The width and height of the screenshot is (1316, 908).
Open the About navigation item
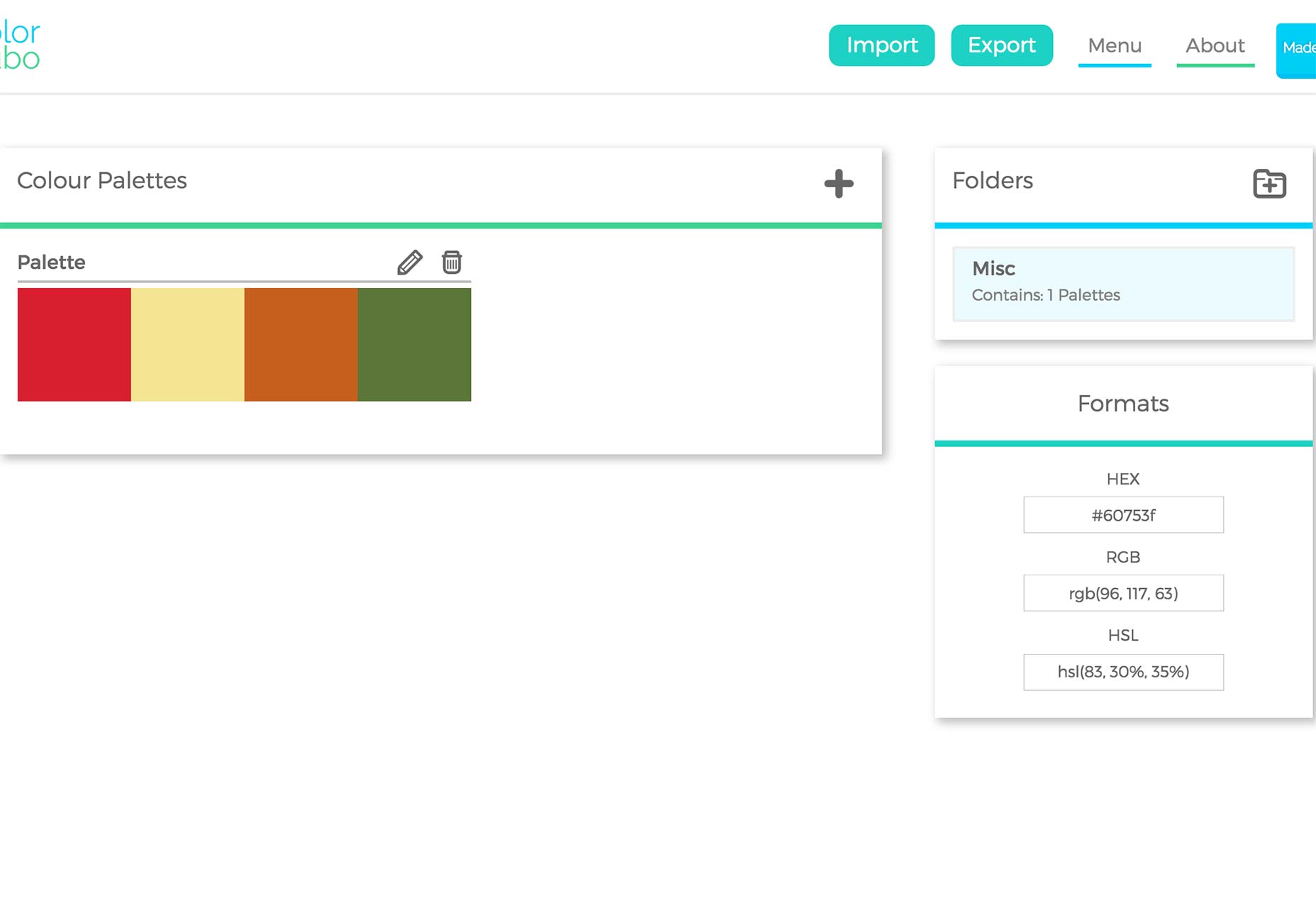[1215, 46]
